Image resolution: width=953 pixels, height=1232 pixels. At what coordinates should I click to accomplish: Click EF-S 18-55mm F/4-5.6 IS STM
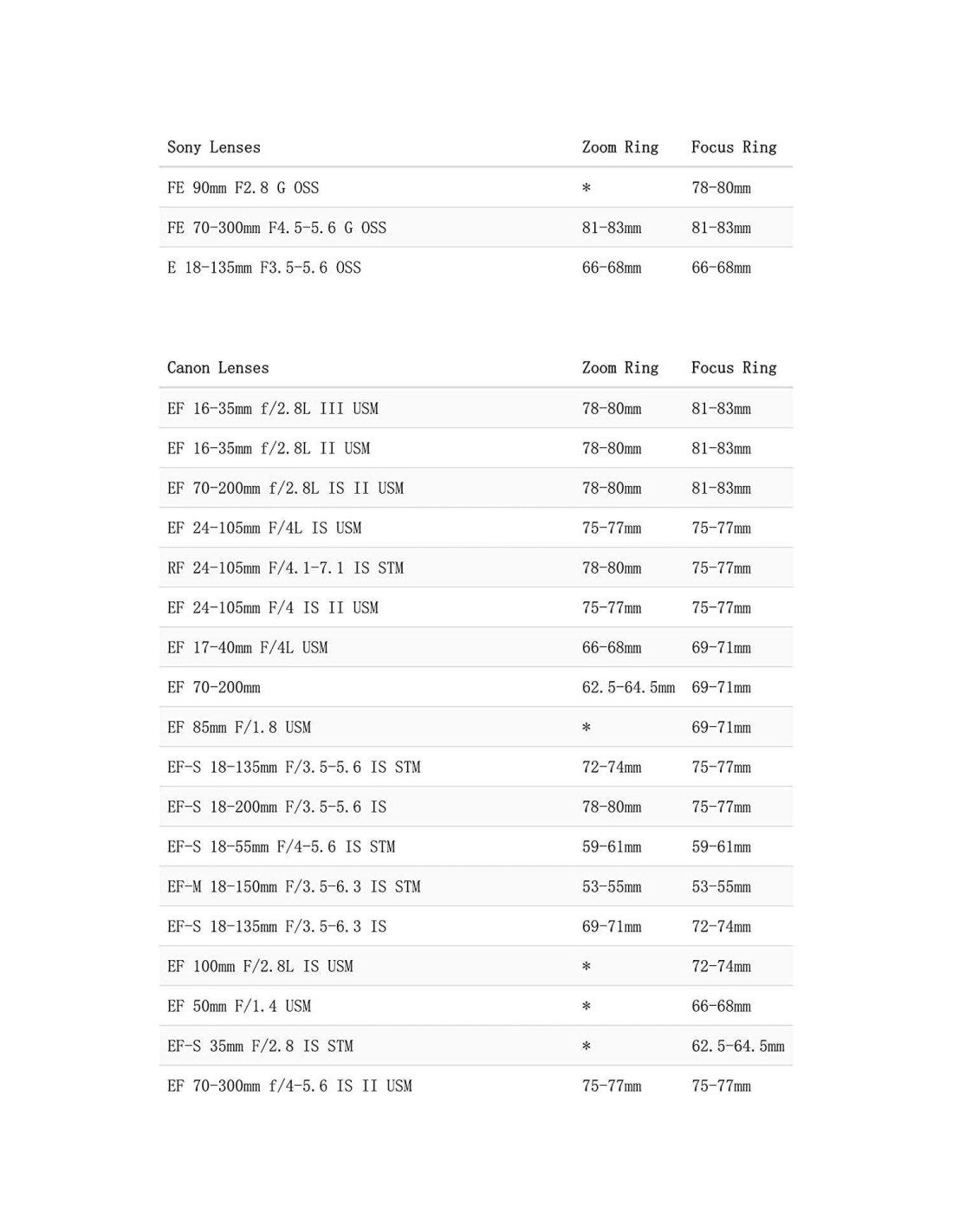click(282, 846)
